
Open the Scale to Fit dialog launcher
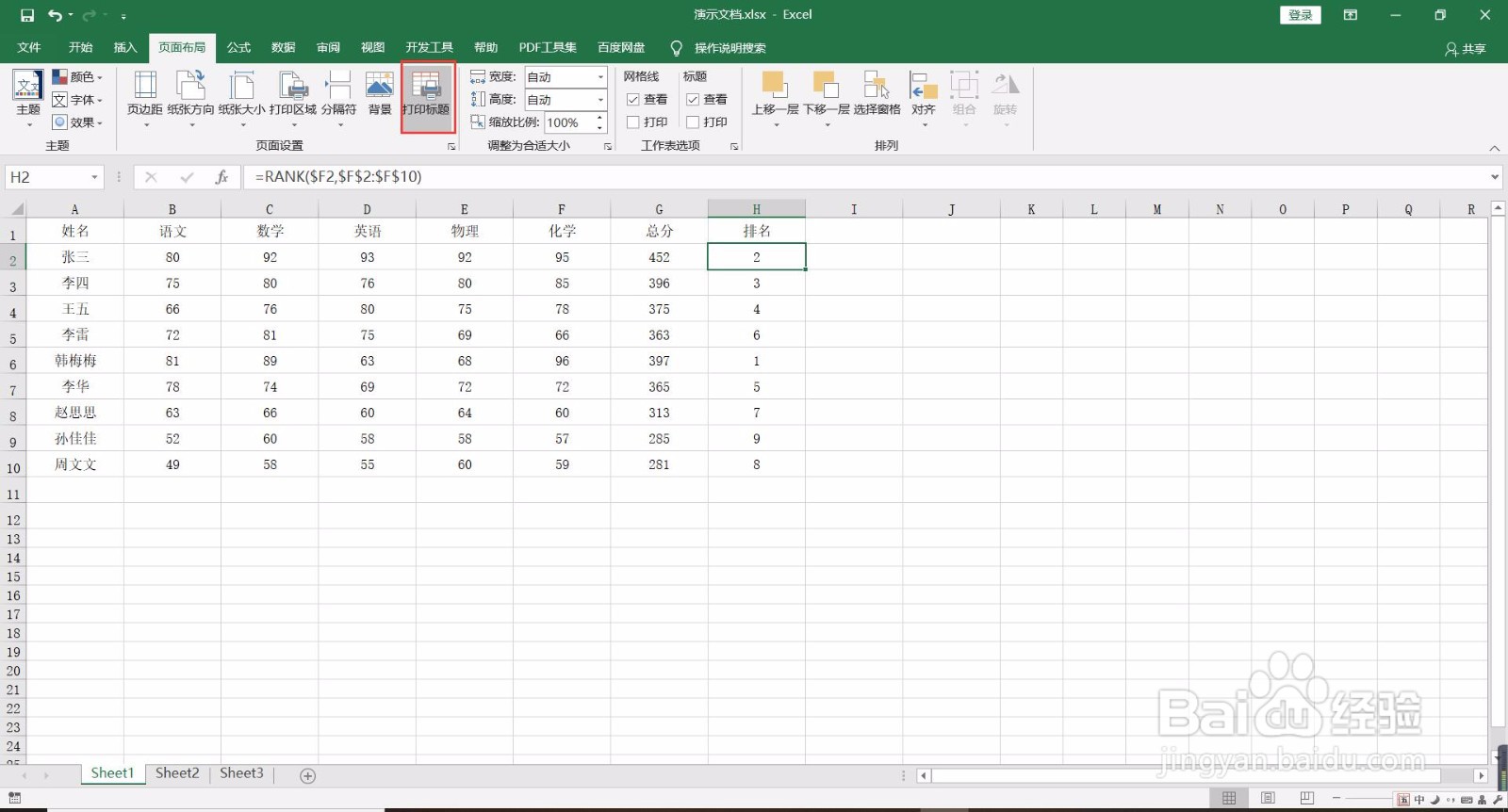tap(608, 146)
